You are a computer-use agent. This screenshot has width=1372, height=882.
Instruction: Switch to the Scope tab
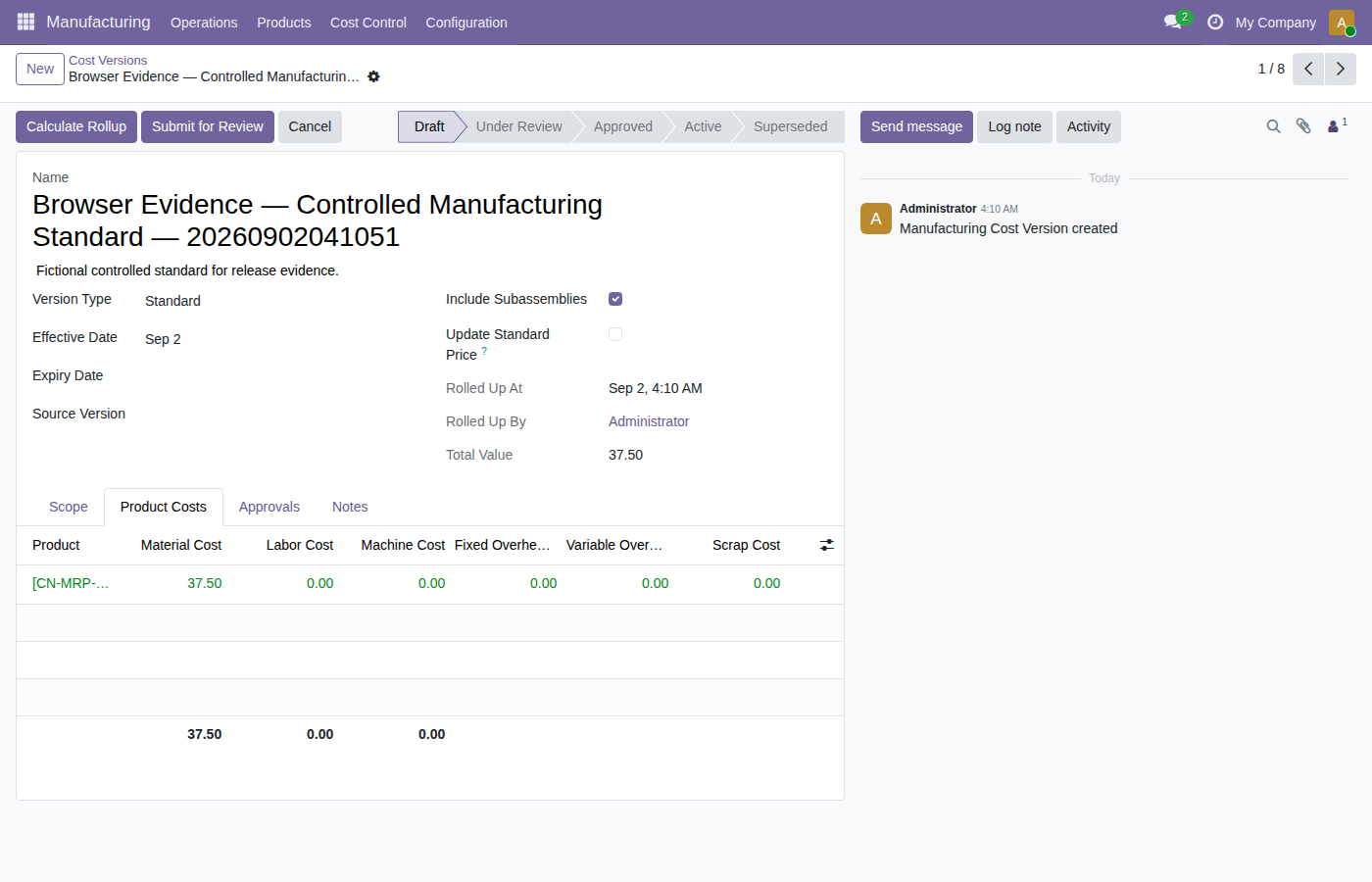[69, 507]
